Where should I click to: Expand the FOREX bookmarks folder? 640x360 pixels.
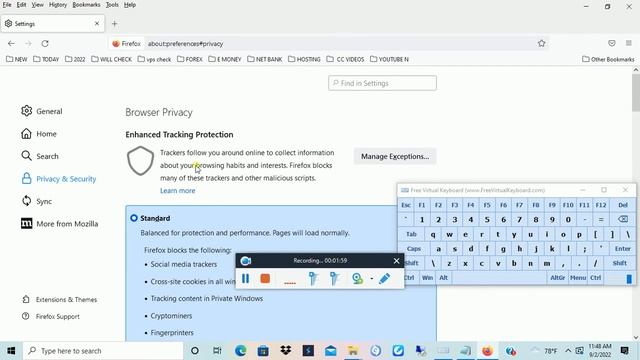190,59
